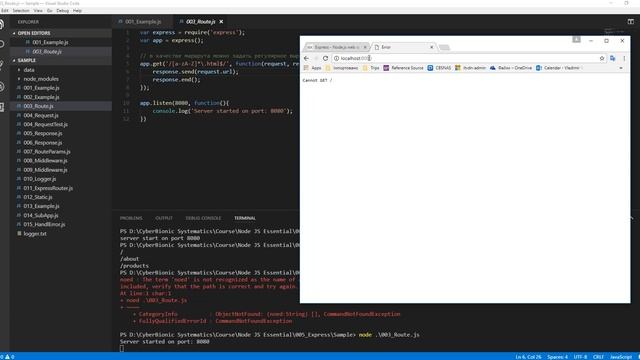Open the Selection menu
640x360 pixels.
click(x=21, y=11)
